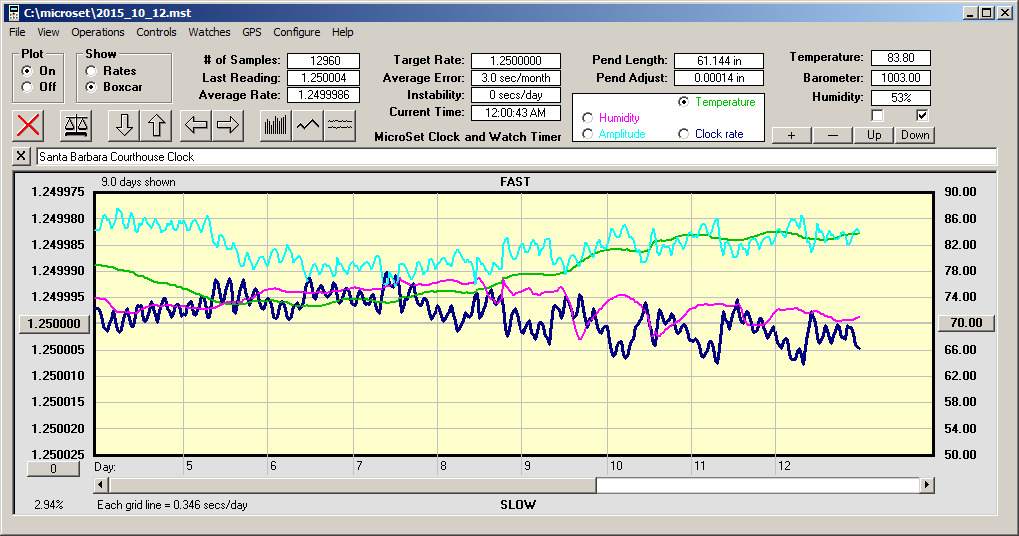Turn Plot off with the Off radio
This screenshot has width=1019, height=536.
click(27, 87)
